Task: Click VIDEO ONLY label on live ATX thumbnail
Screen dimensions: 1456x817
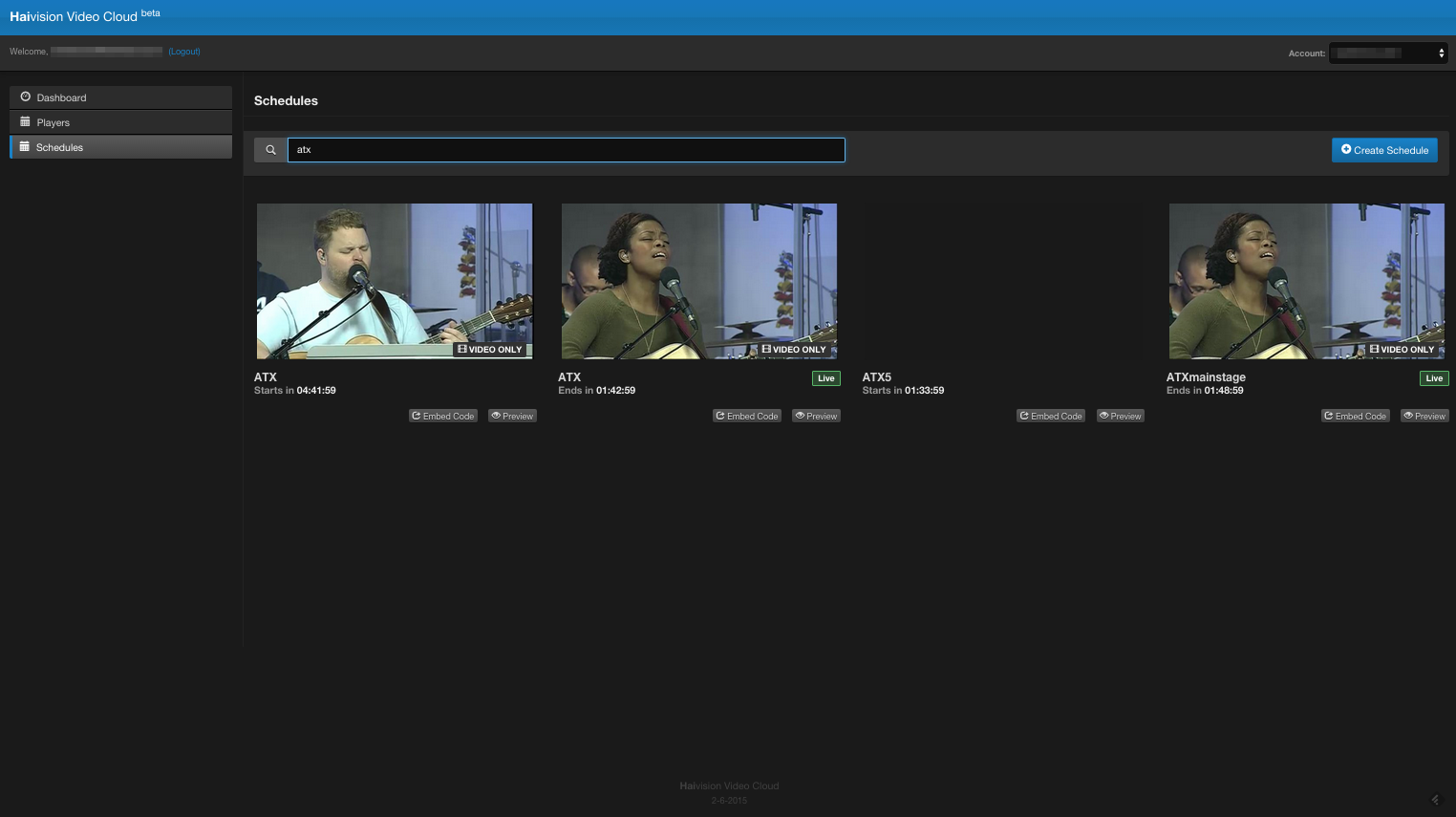Action: 794,350
